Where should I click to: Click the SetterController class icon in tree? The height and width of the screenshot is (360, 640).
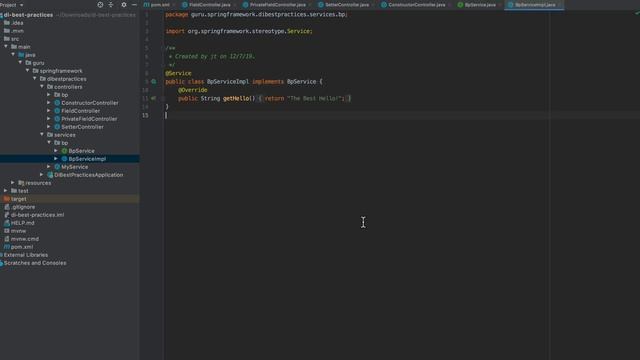point(57,127)
